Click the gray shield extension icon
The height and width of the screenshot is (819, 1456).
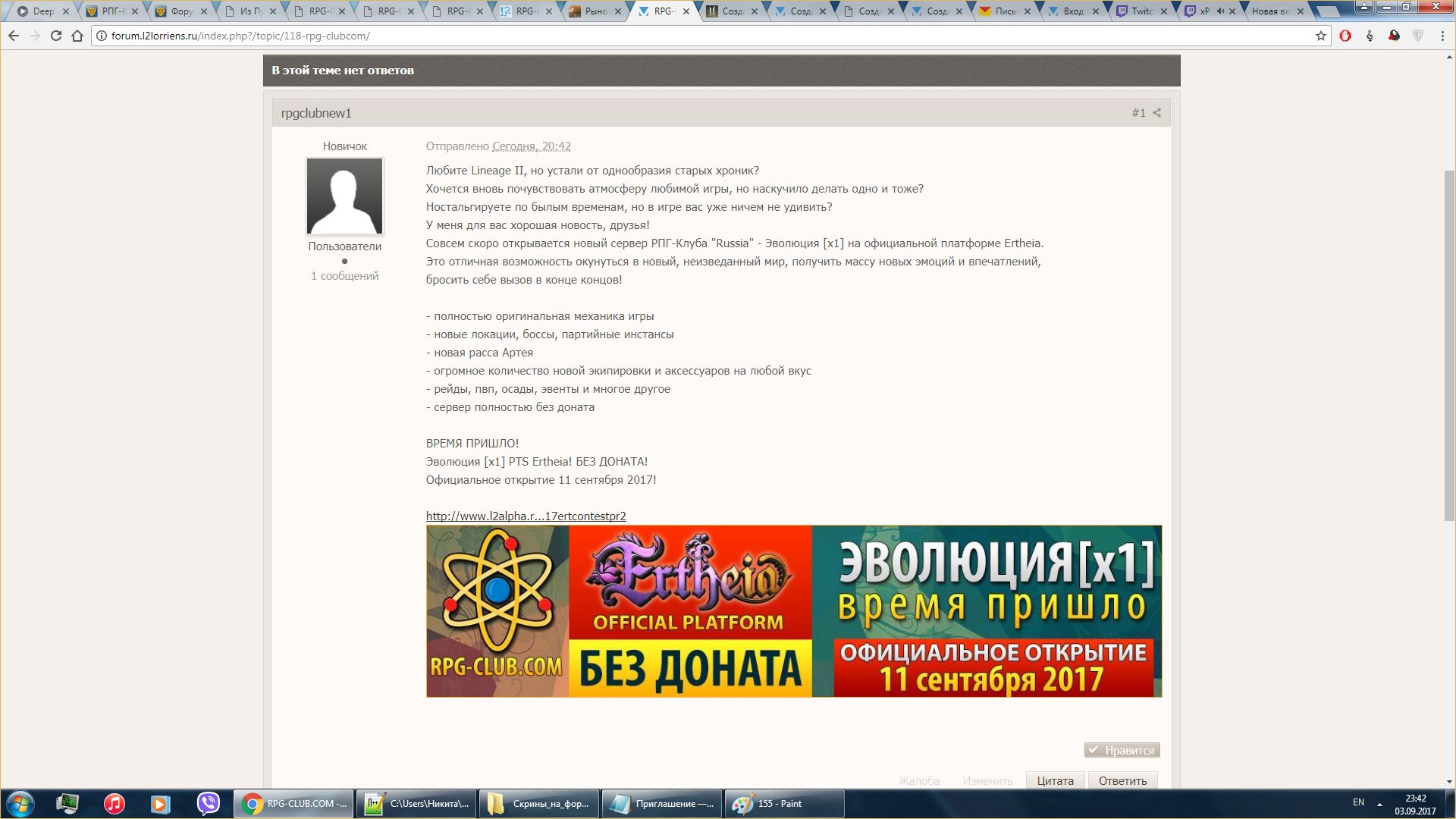pyautogui.click(x=1418, y=36)
